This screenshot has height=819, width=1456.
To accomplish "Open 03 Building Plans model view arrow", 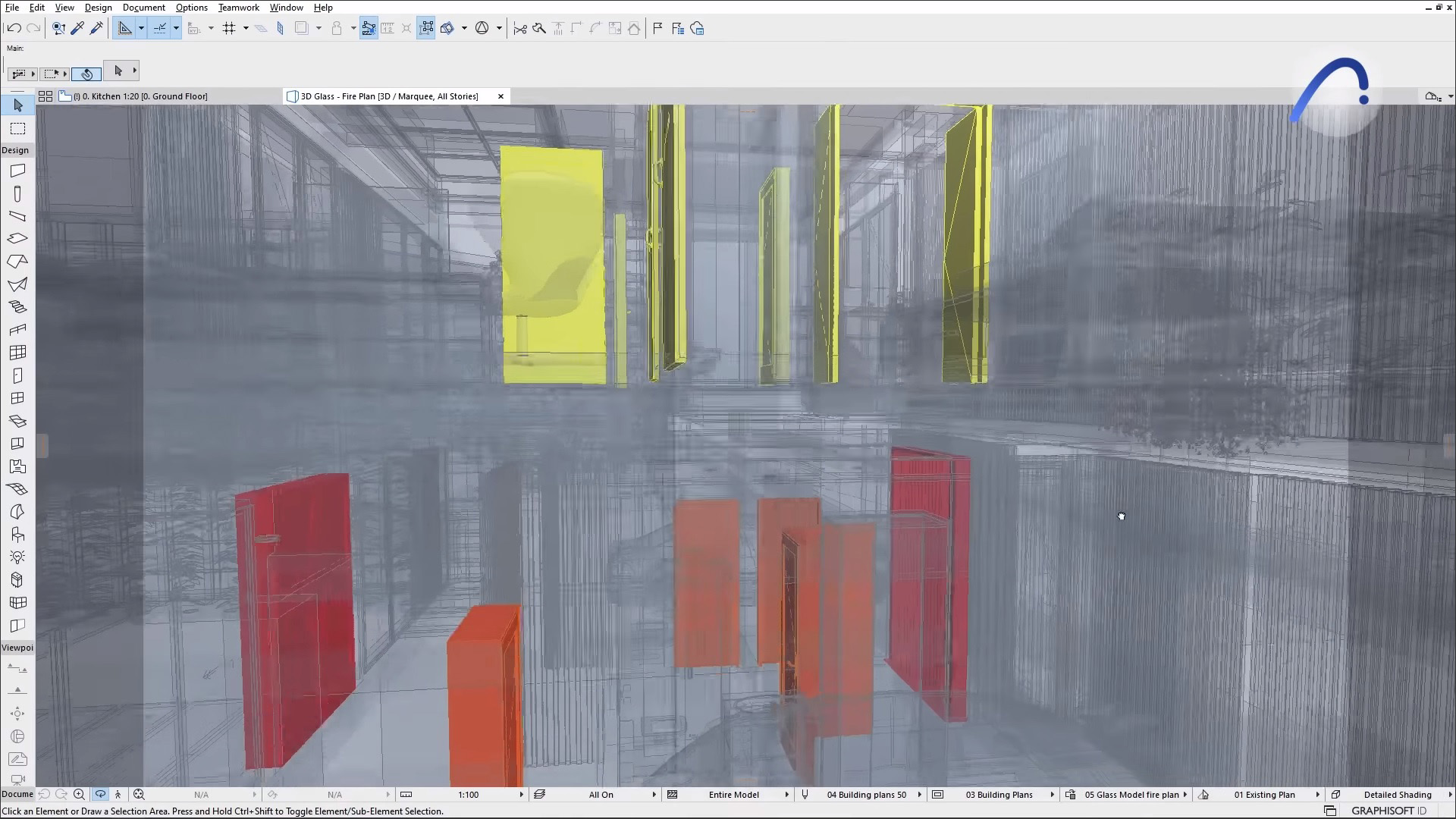I will point(1052,795).
